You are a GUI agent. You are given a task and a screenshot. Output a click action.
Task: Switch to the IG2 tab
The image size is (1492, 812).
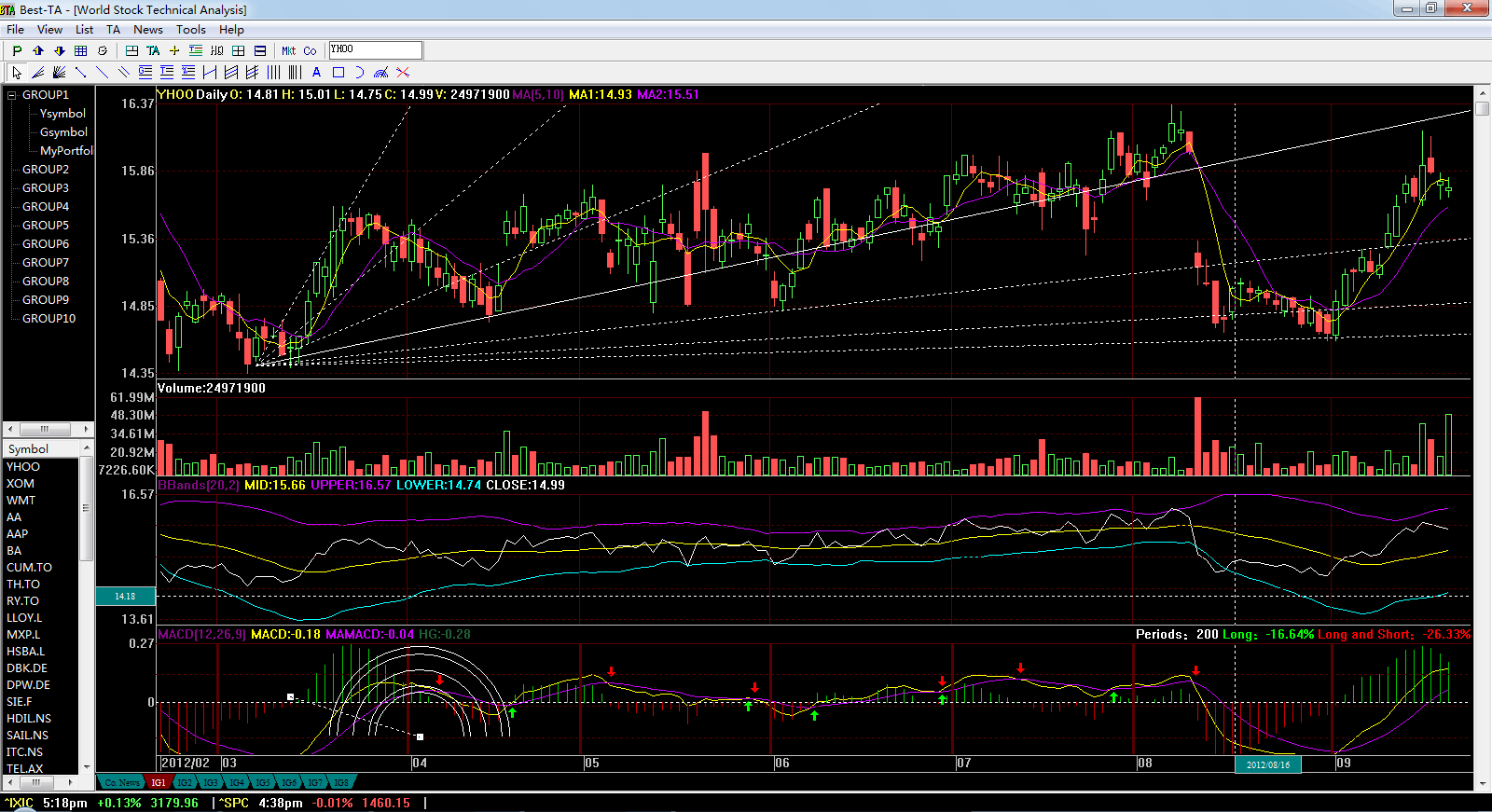click(x=185, y=782)
